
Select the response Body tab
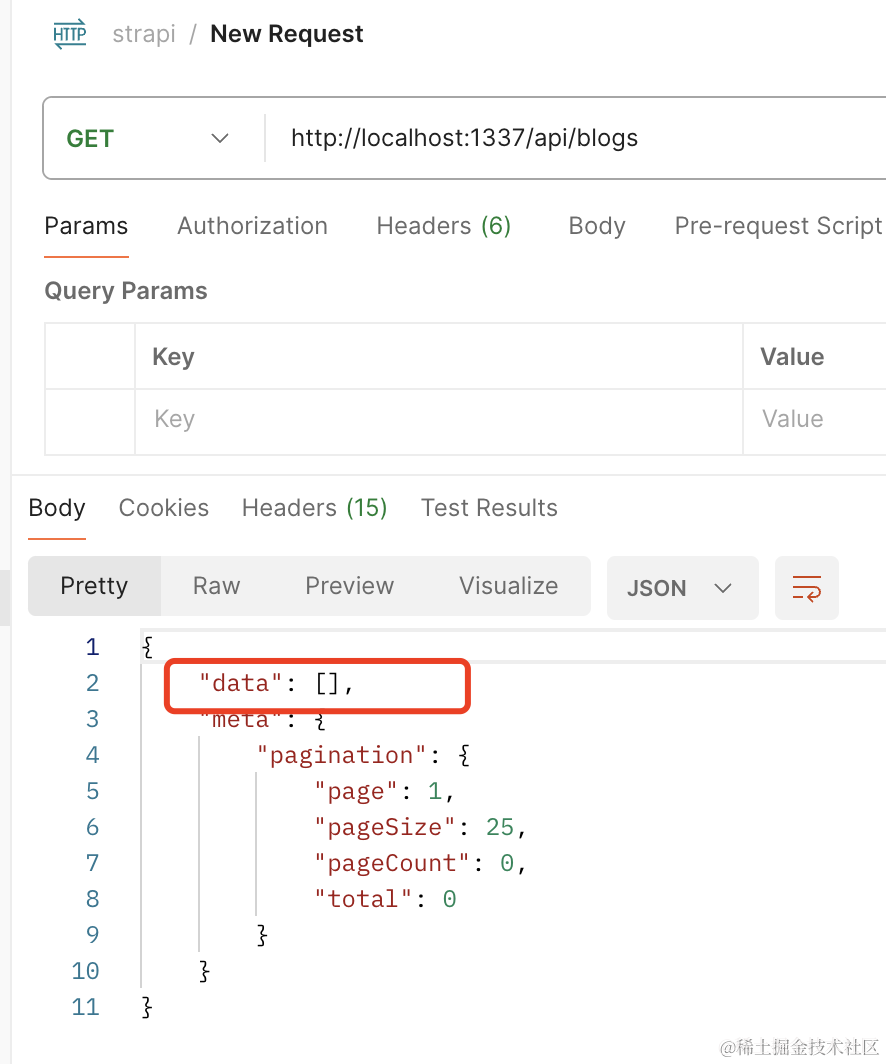pyautogui.click(x=57, y=508)
